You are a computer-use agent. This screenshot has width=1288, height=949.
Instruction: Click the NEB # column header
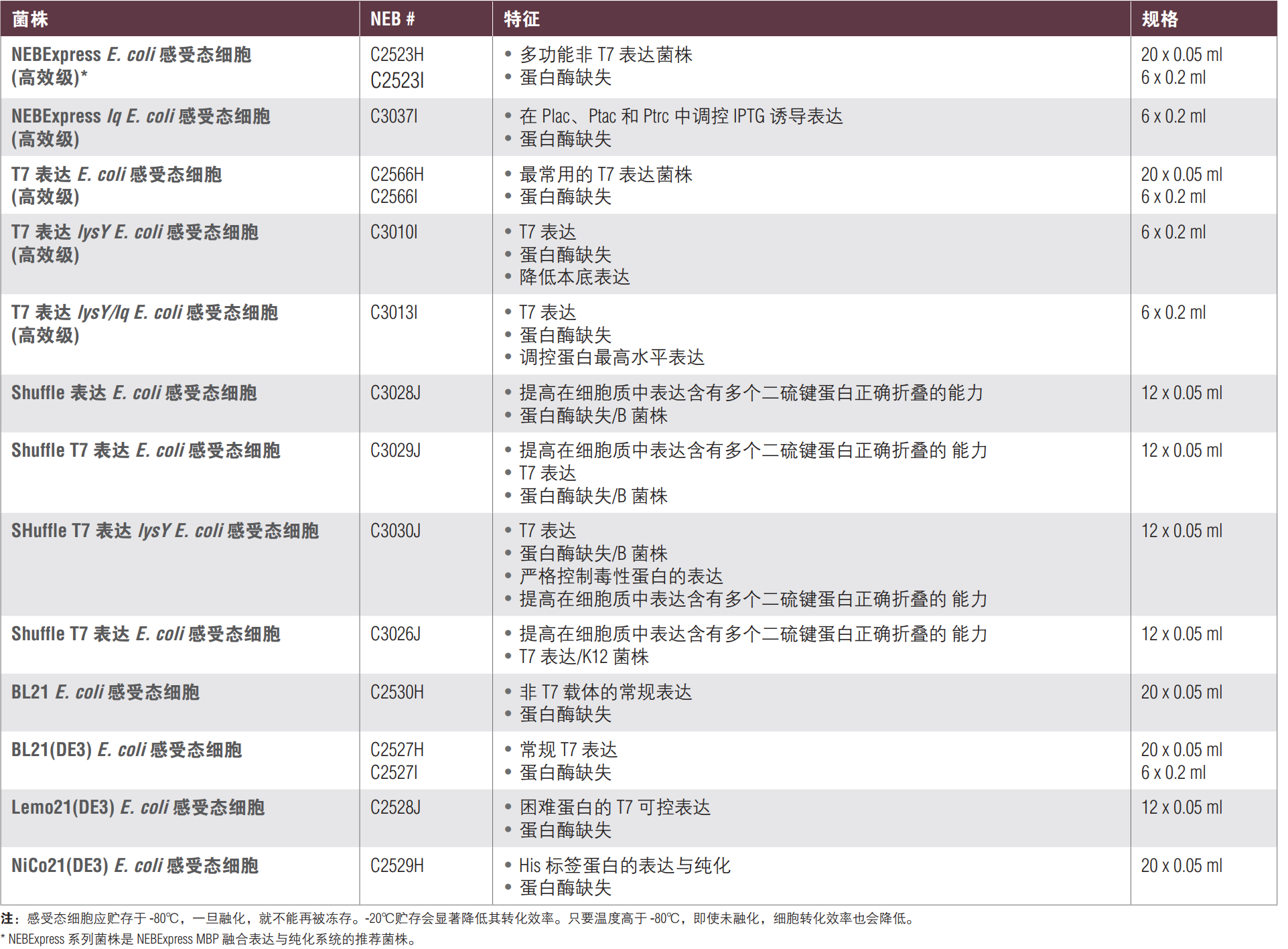click(392, 19)
